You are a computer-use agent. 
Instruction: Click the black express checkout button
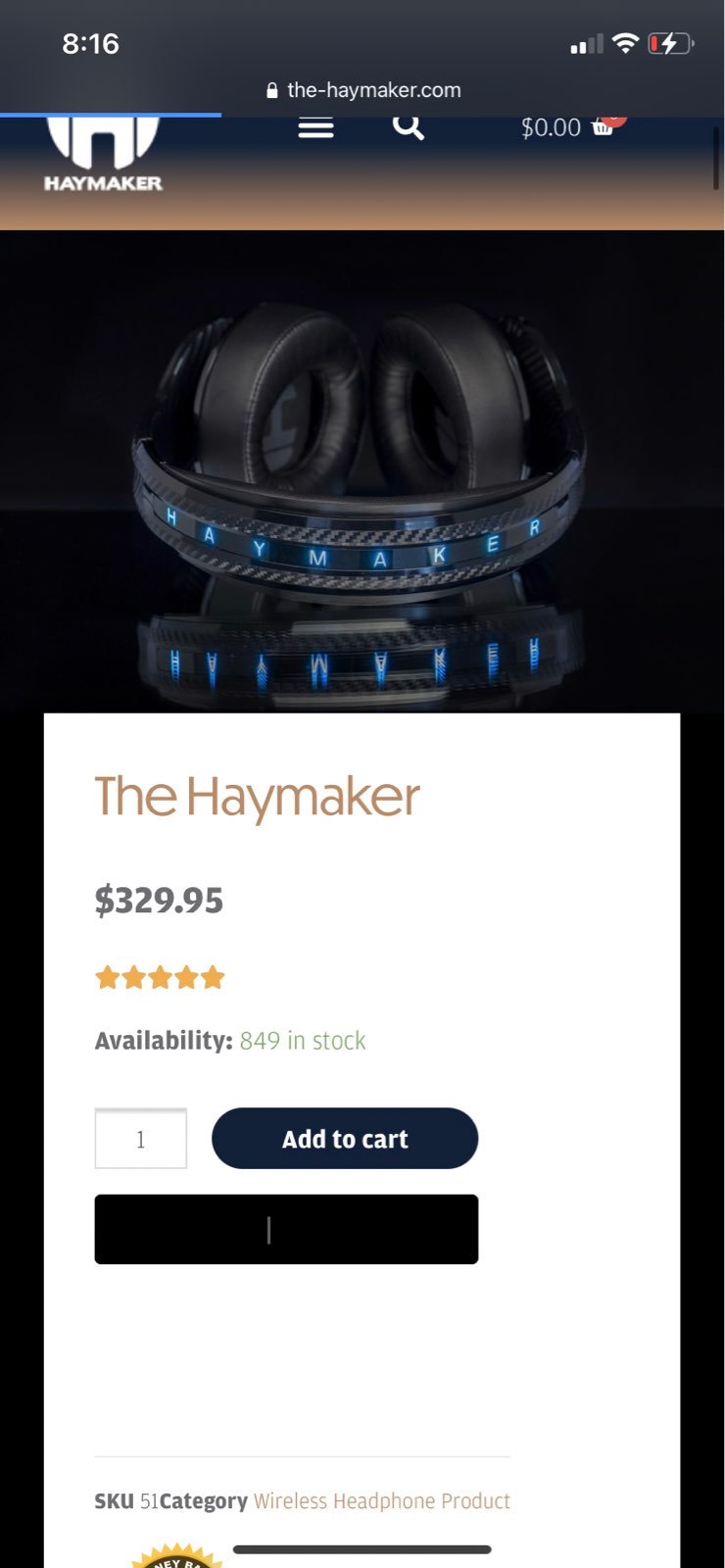point(286,1229)
